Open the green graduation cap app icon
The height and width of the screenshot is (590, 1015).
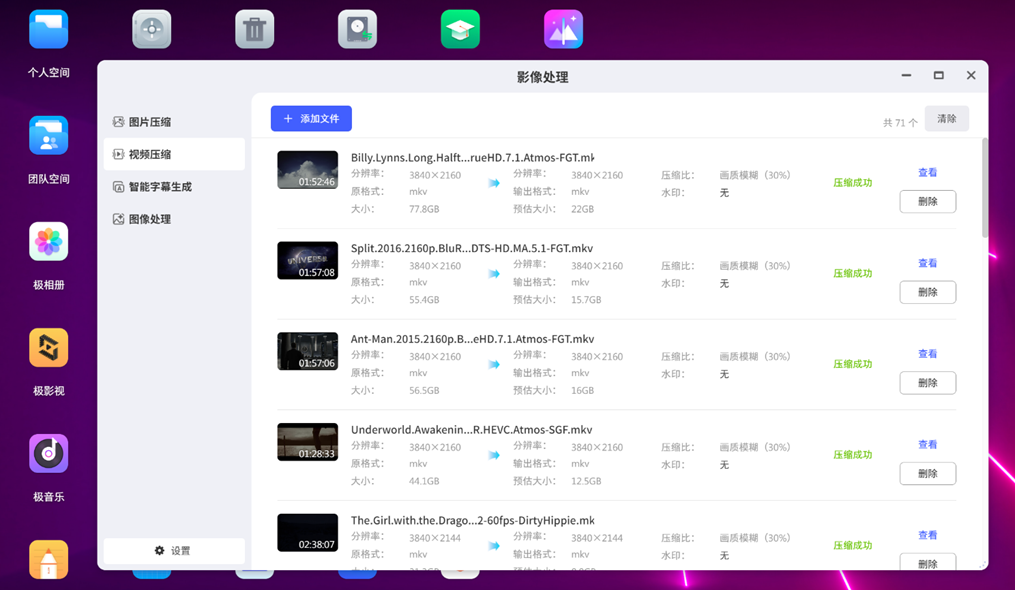click(460, 29)
